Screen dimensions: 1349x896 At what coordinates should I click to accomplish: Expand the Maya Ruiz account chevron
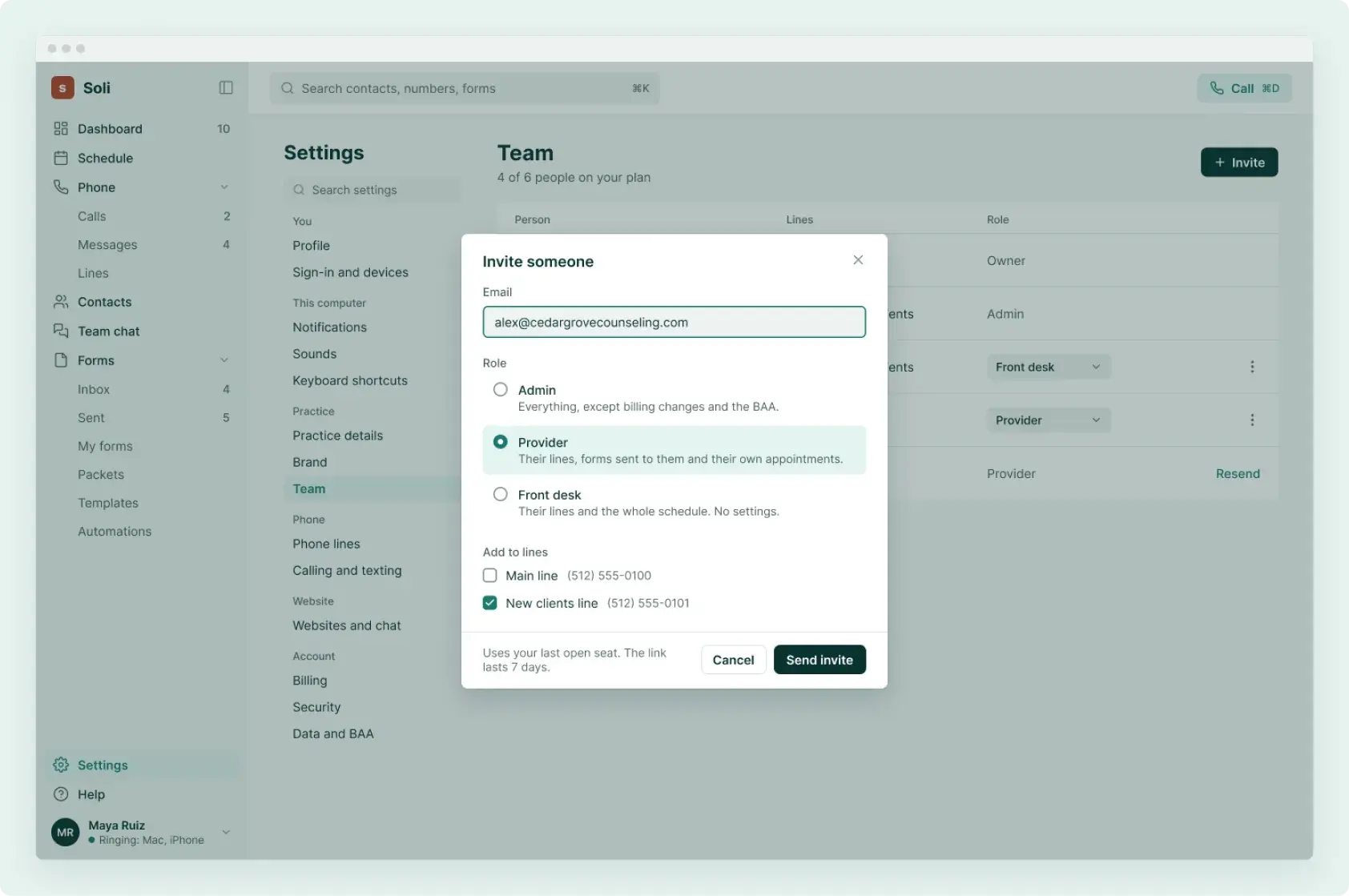(x=226, y=832)
